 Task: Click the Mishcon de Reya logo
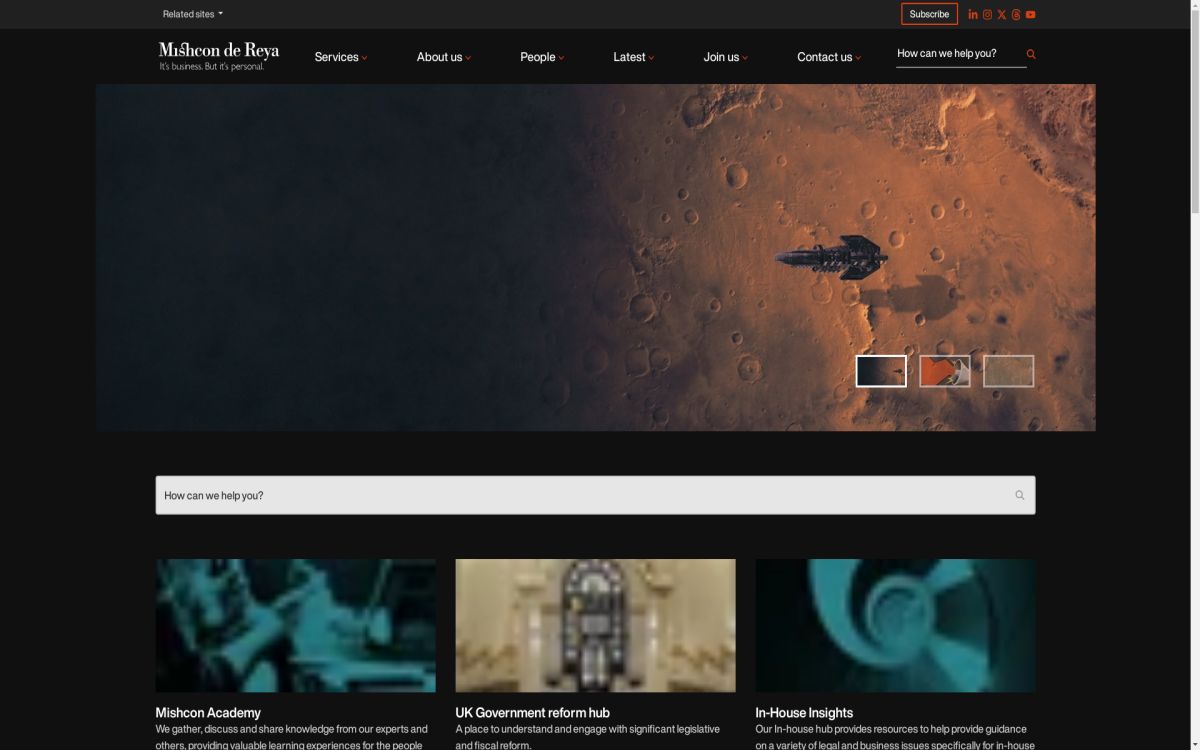(218, 56)
